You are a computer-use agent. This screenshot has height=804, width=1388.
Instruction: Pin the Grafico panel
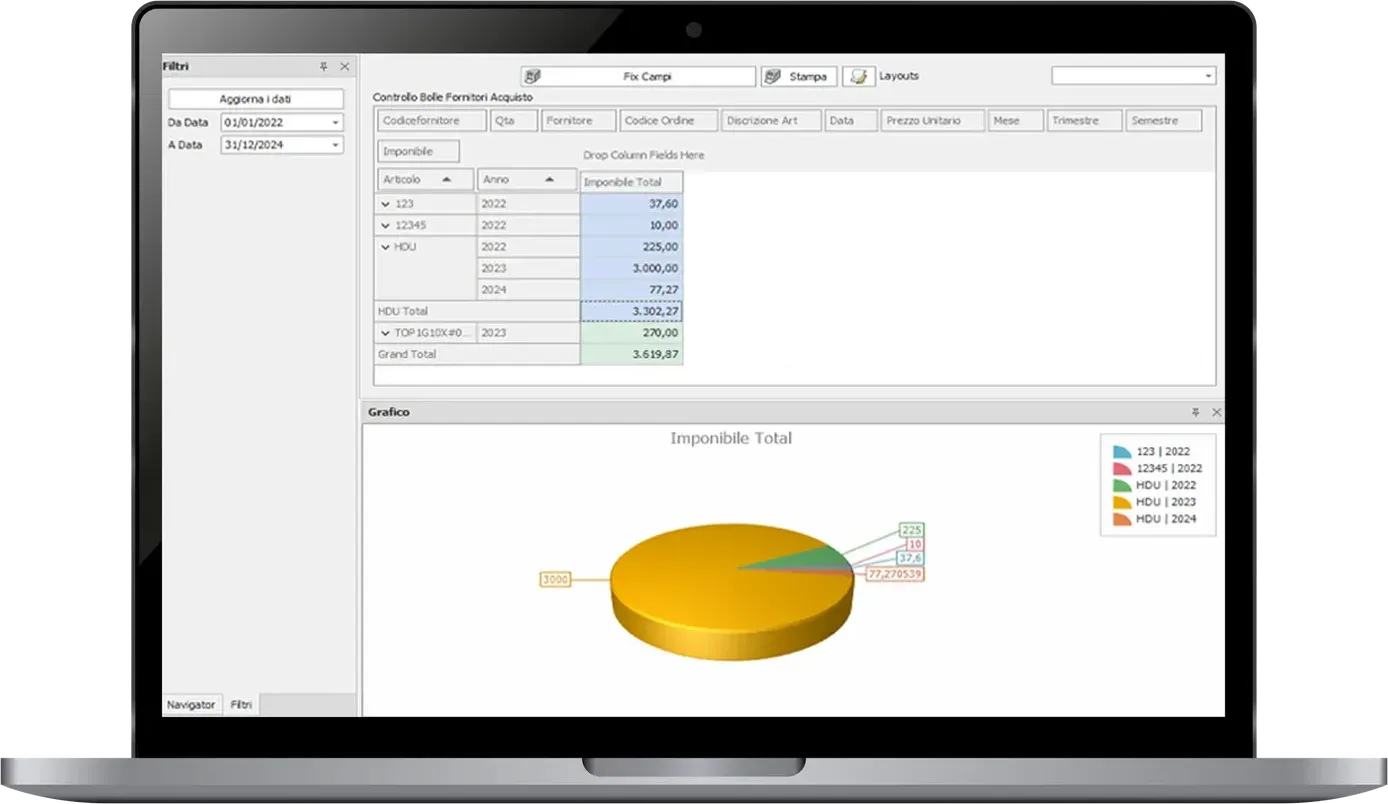[1195, 412]
